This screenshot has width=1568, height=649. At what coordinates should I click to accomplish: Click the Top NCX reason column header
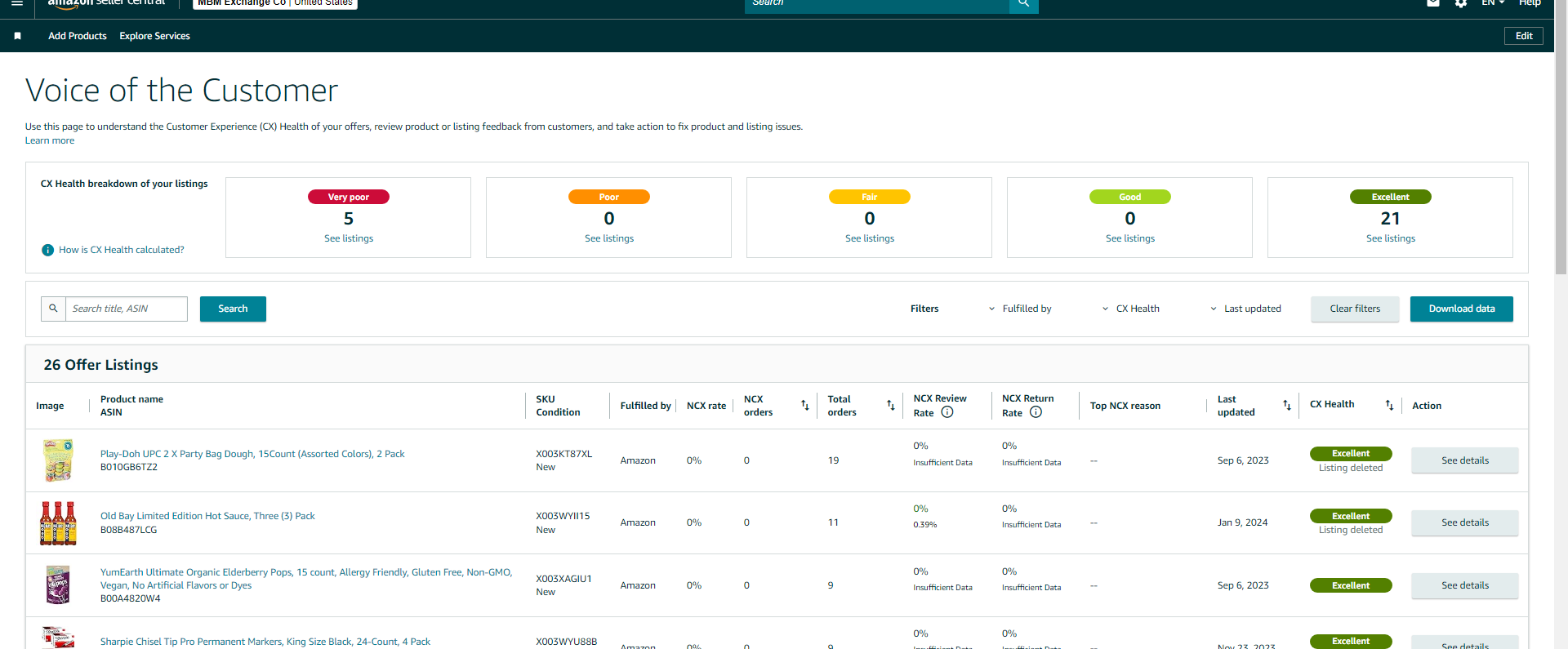tap(1125, 406)
